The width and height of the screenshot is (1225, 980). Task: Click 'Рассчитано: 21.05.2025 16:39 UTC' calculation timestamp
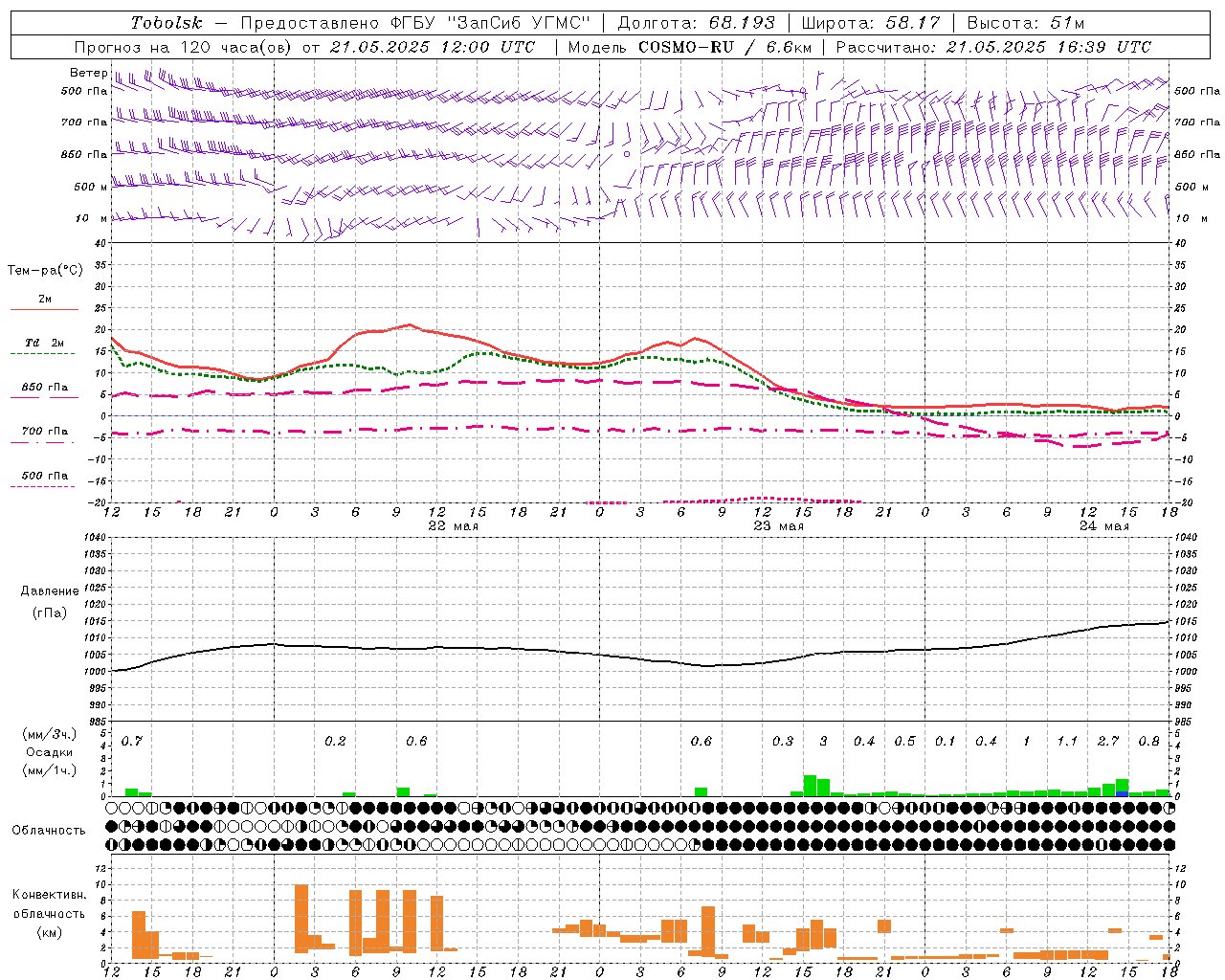tap(993, 47)
